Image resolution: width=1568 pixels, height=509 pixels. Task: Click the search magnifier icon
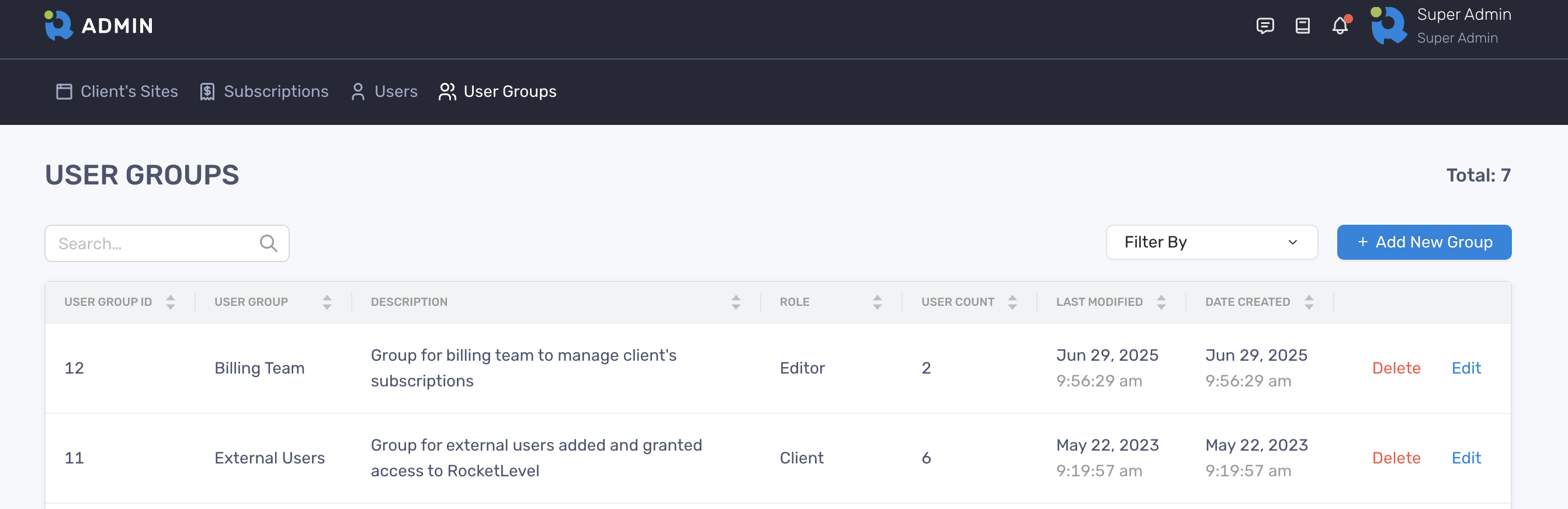(x=268, y=243)
